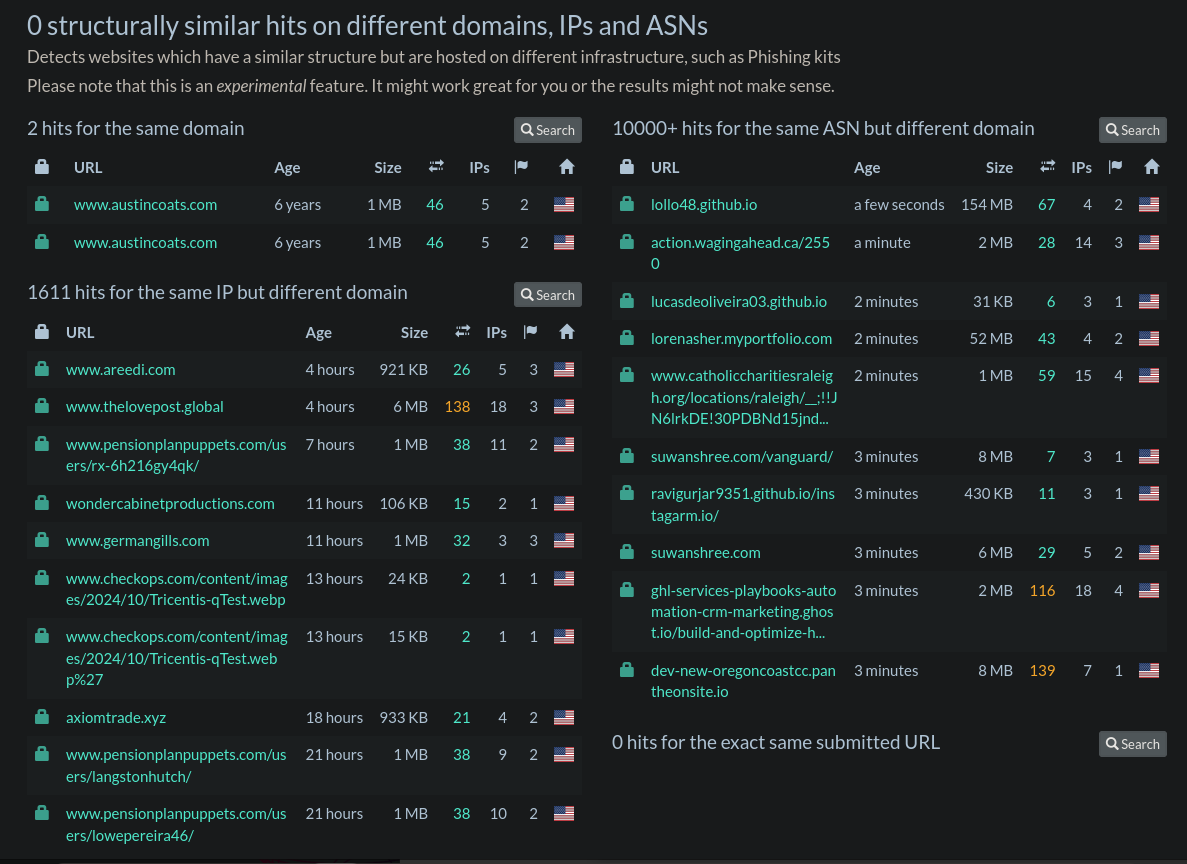The height and width of the screenshot is (864, 1187).
Task: Click the US flag for wondercabinetproductions.com
Action: pyautogui.click(x=563, y=503)
